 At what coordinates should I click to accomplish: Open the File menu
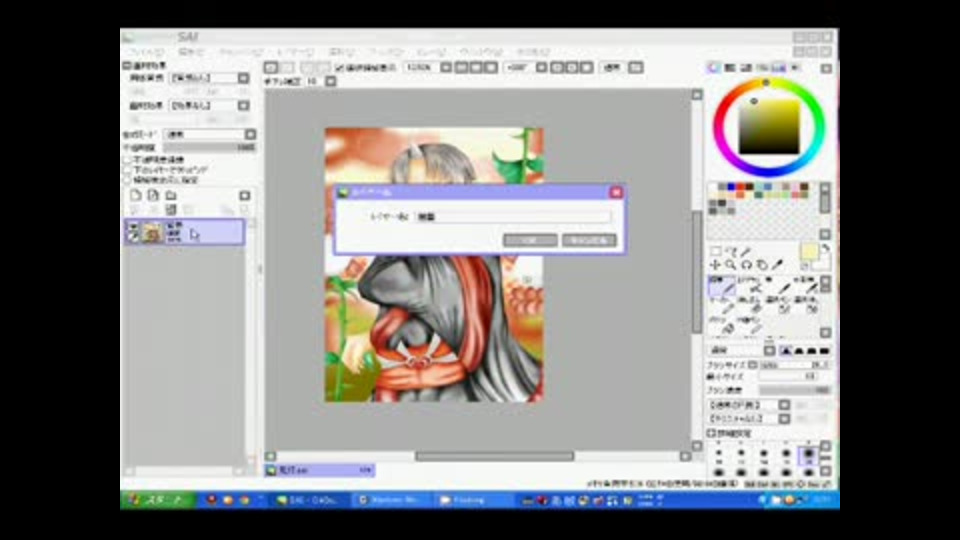146,52
